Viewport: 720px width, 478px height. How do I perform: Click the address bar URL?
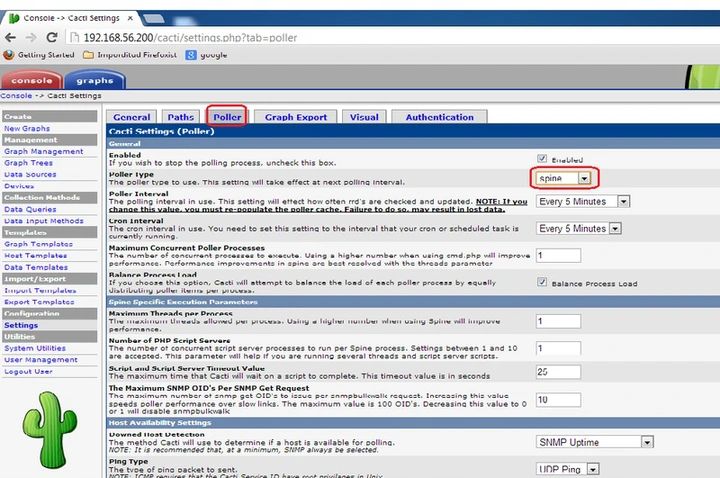190,38
